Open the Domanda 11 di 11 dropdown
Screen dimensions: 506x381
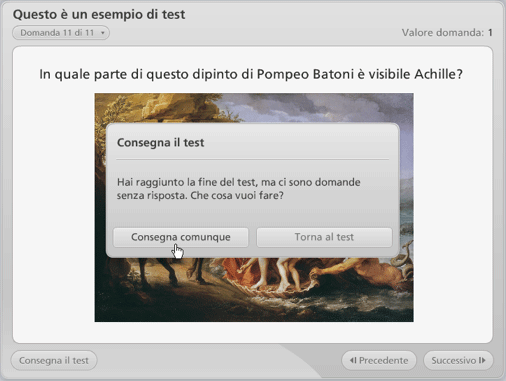[x=61, y=33]
